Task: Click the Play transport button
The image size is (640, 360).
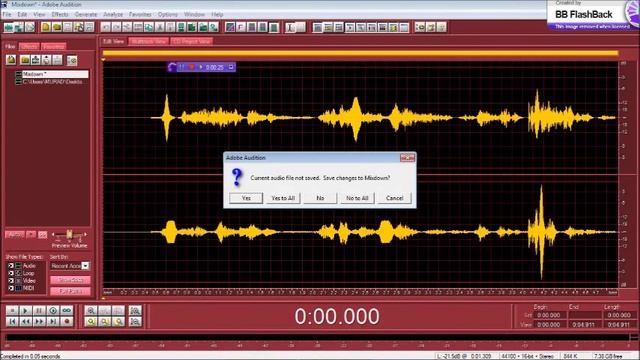Action: tap(25, 311)
